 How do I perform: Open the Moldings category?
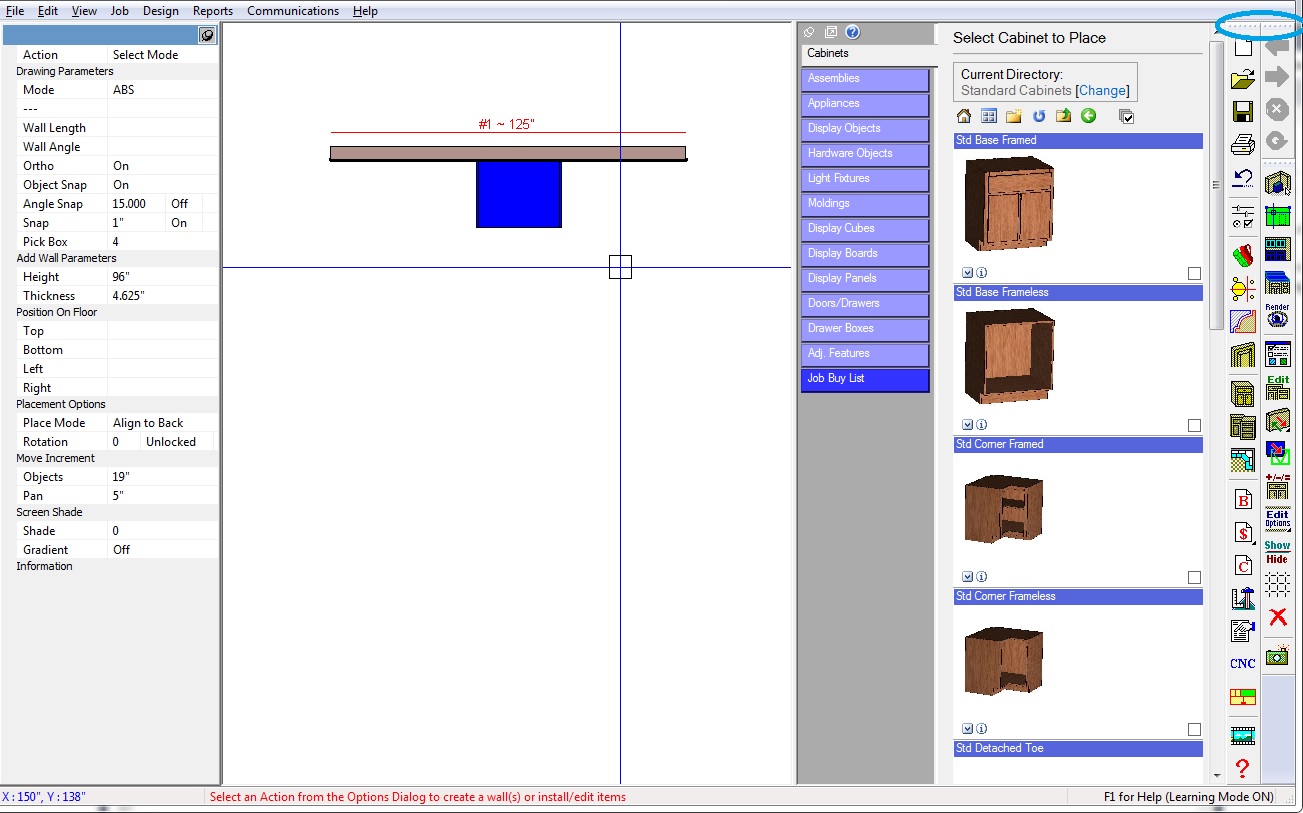pos(865,204)
